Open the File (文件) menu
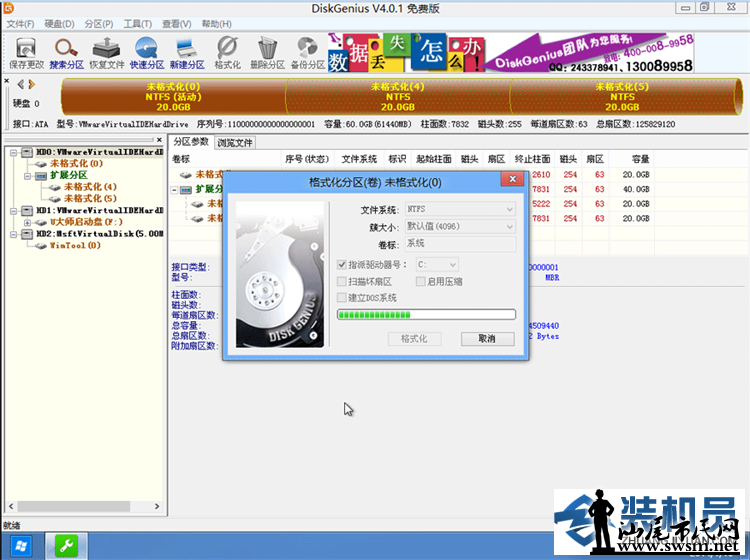The image size is (750, 560). 20,24
